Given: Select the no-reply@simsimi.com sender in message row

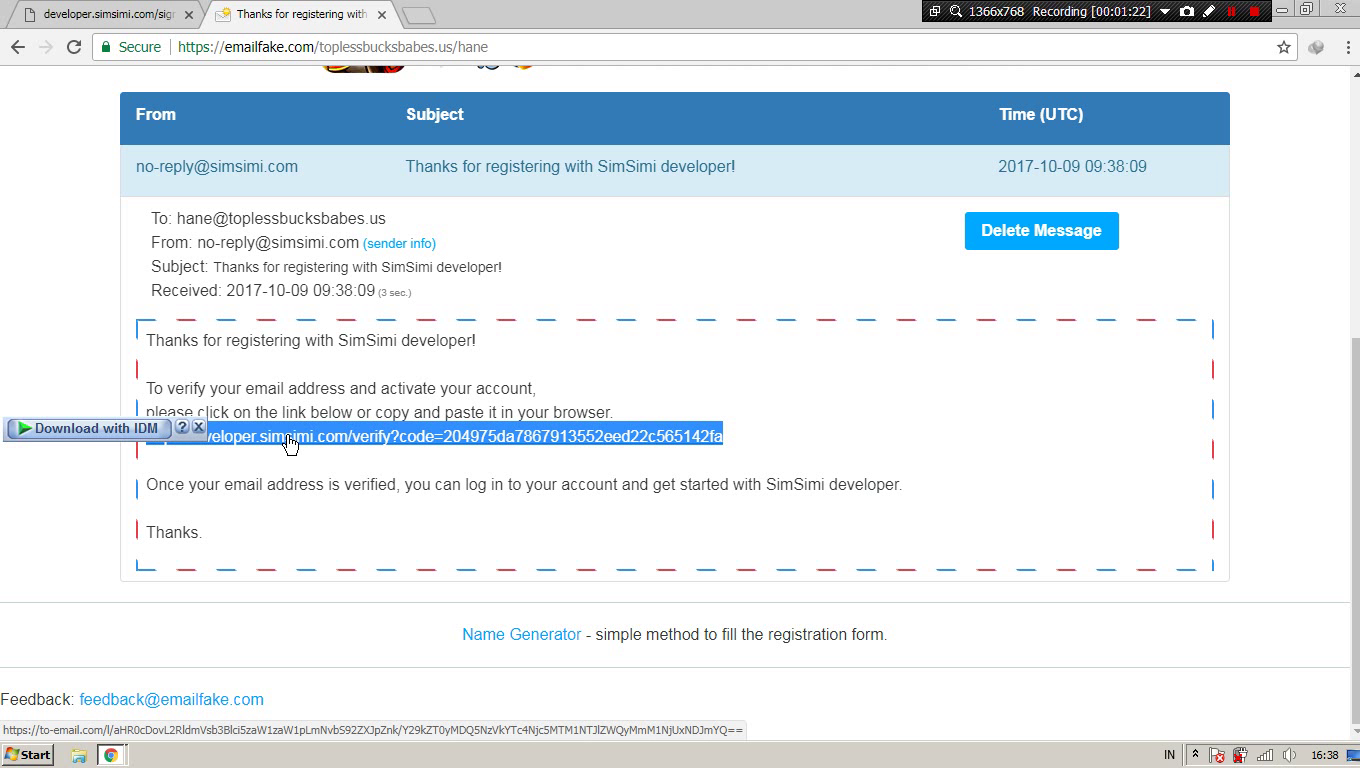Looking at the screenshot, I should pyautogui.click(x=217, y=167).
